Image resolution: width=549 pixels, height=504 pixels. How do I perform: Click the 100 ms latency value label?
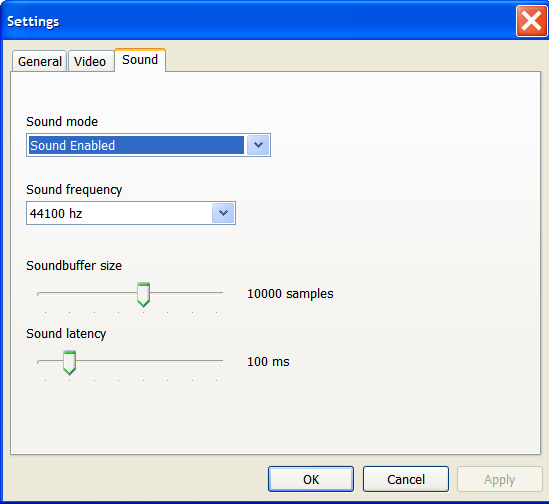click(269, 361)
